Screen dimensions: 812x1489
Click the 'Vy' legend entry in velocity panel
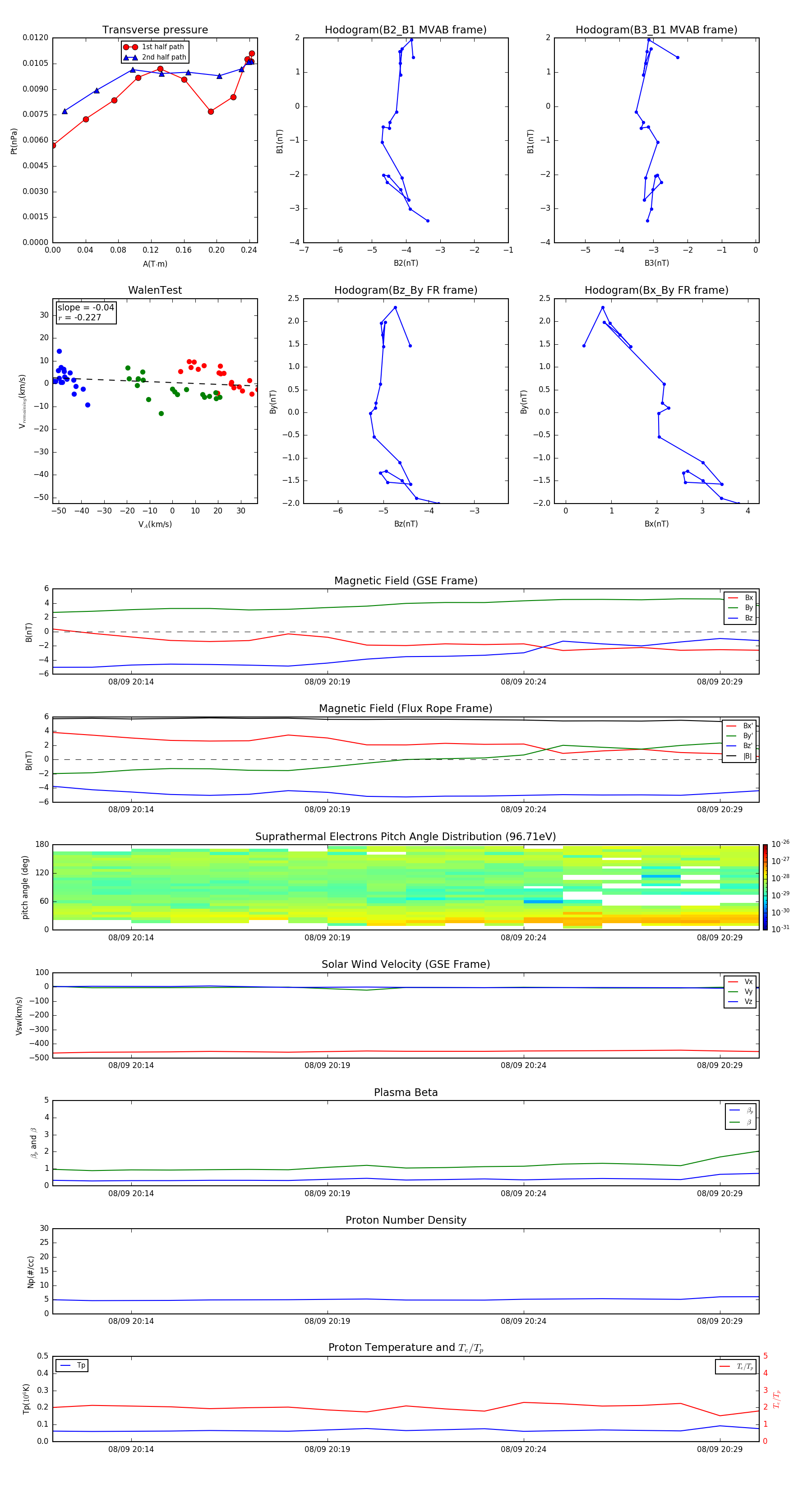pos(740,991)
